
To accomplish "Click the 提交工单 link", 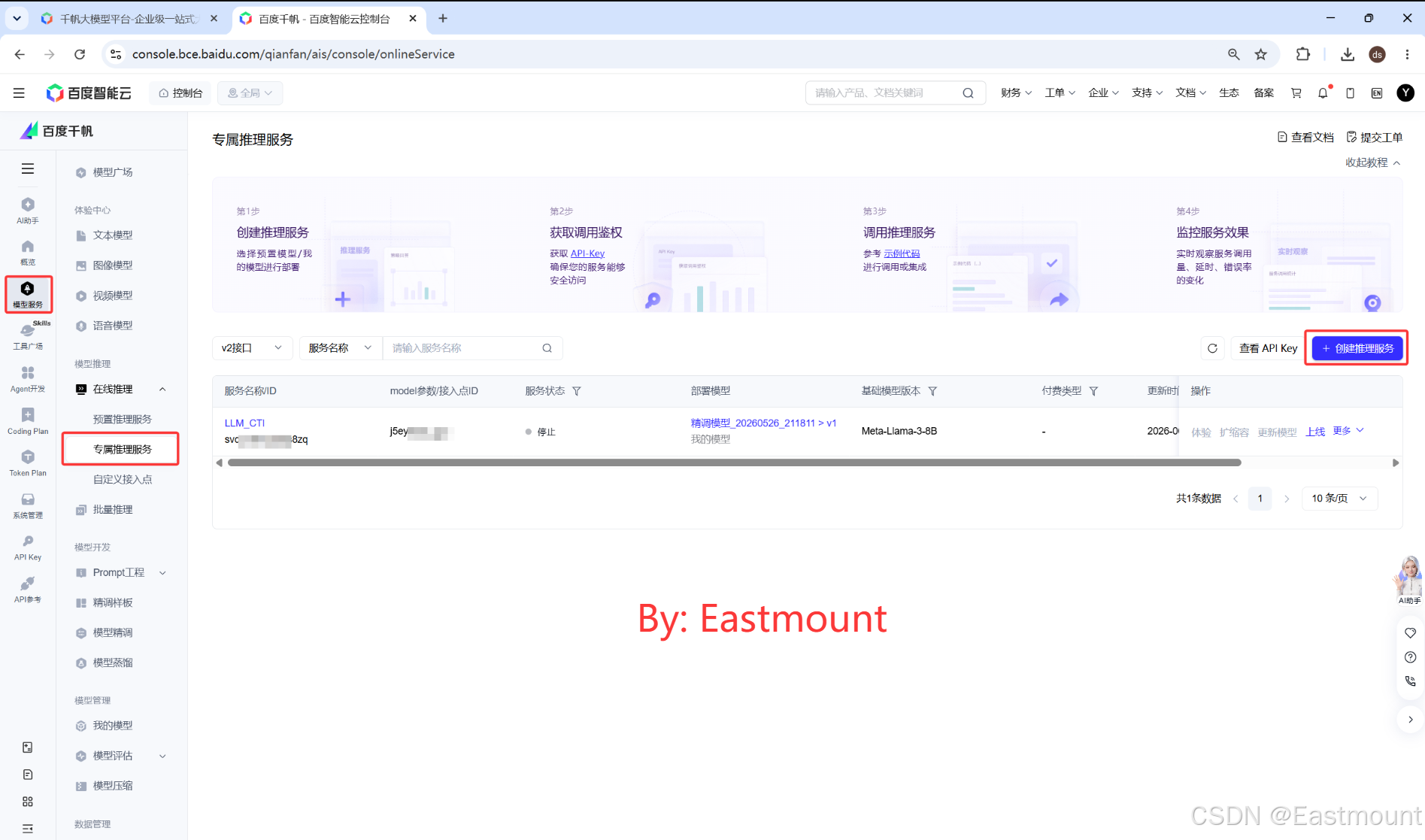I will click(x=1375, y=137).
